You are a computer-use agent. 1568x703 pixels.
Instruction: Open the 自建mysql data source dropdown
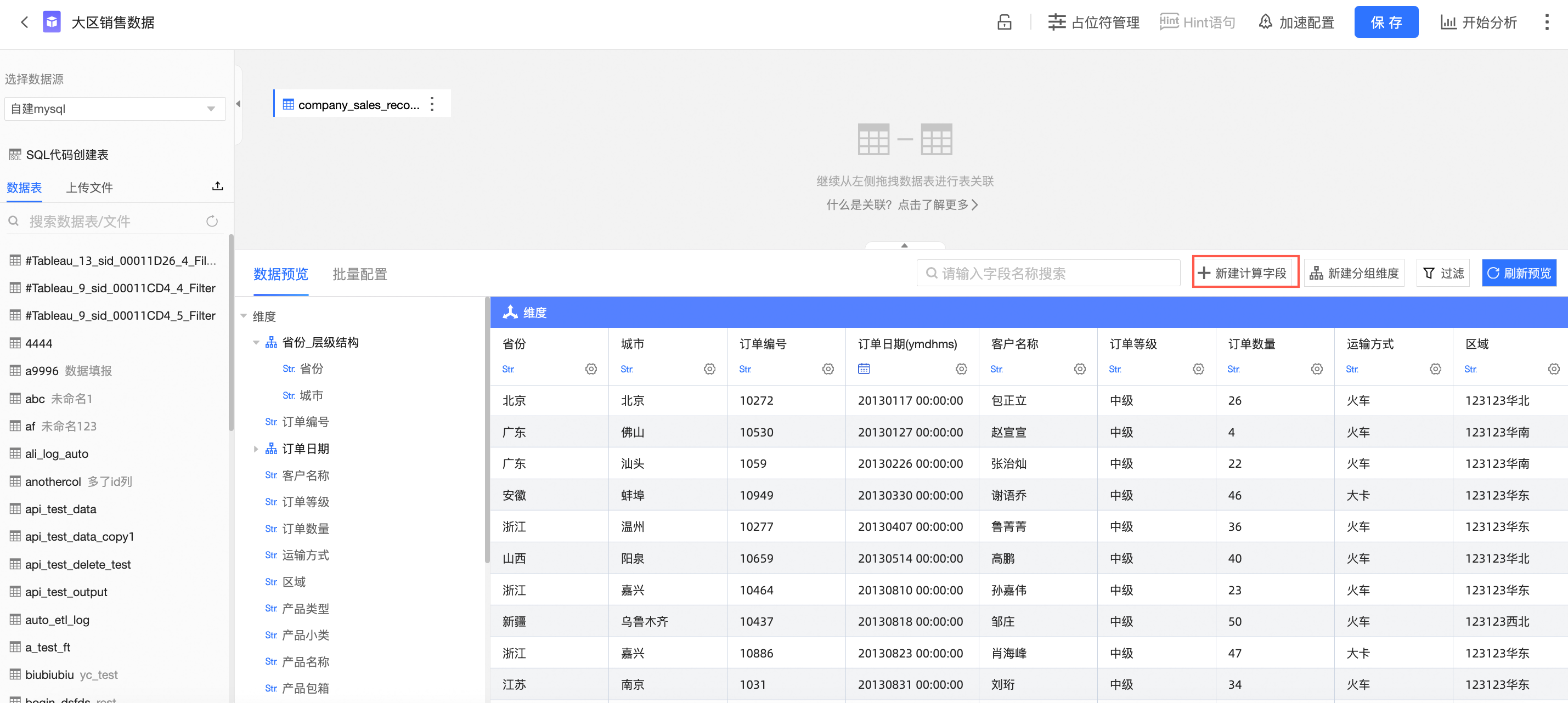click(x=115, y=109)
